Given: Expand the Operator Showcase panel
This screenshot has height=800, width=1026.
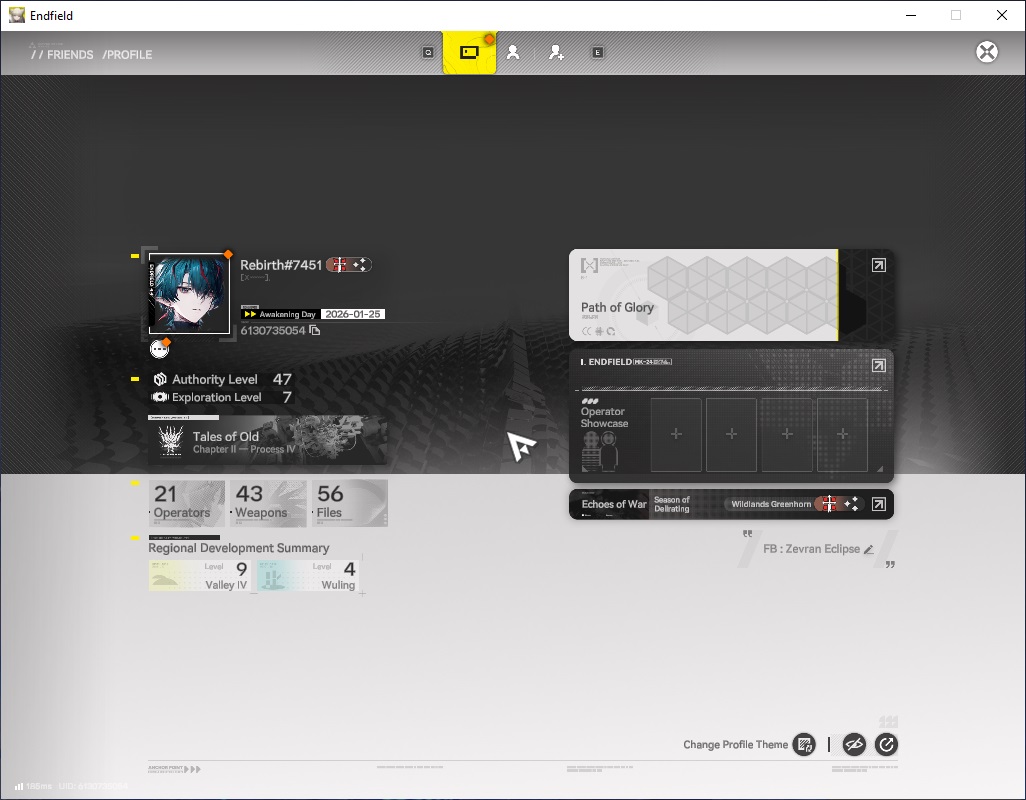Looking at the screenshot, I should pos(879,365).
